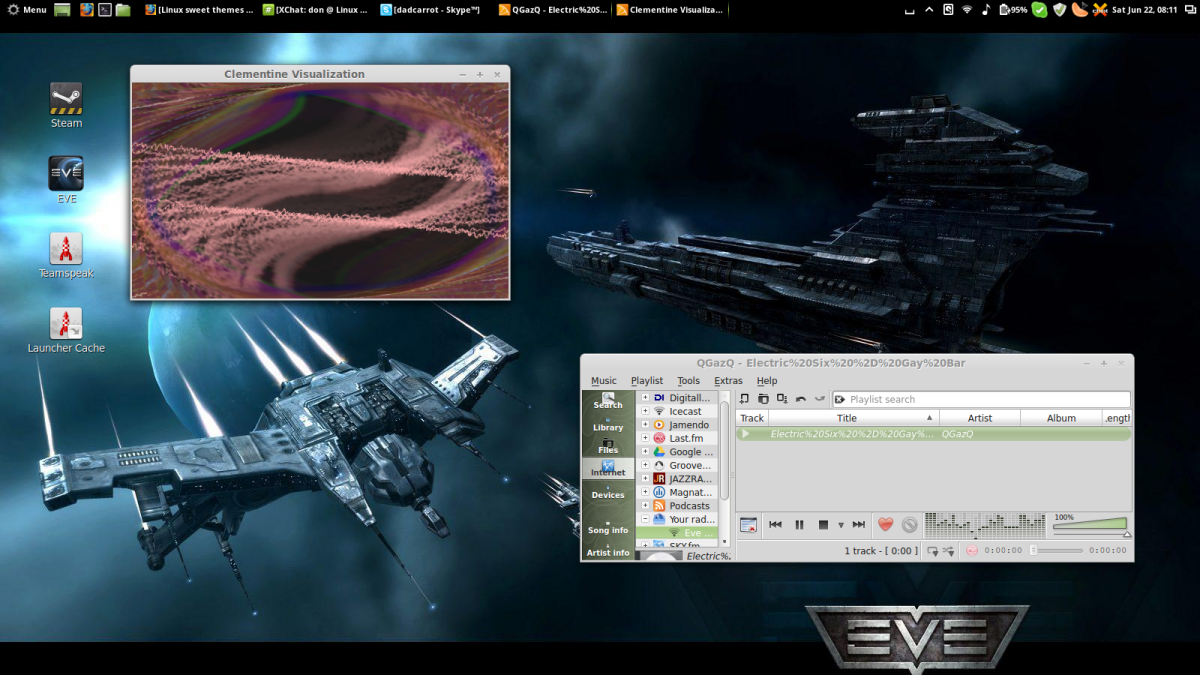
Task: Click the new playlist toolbar icon
Action: (744, 399)
